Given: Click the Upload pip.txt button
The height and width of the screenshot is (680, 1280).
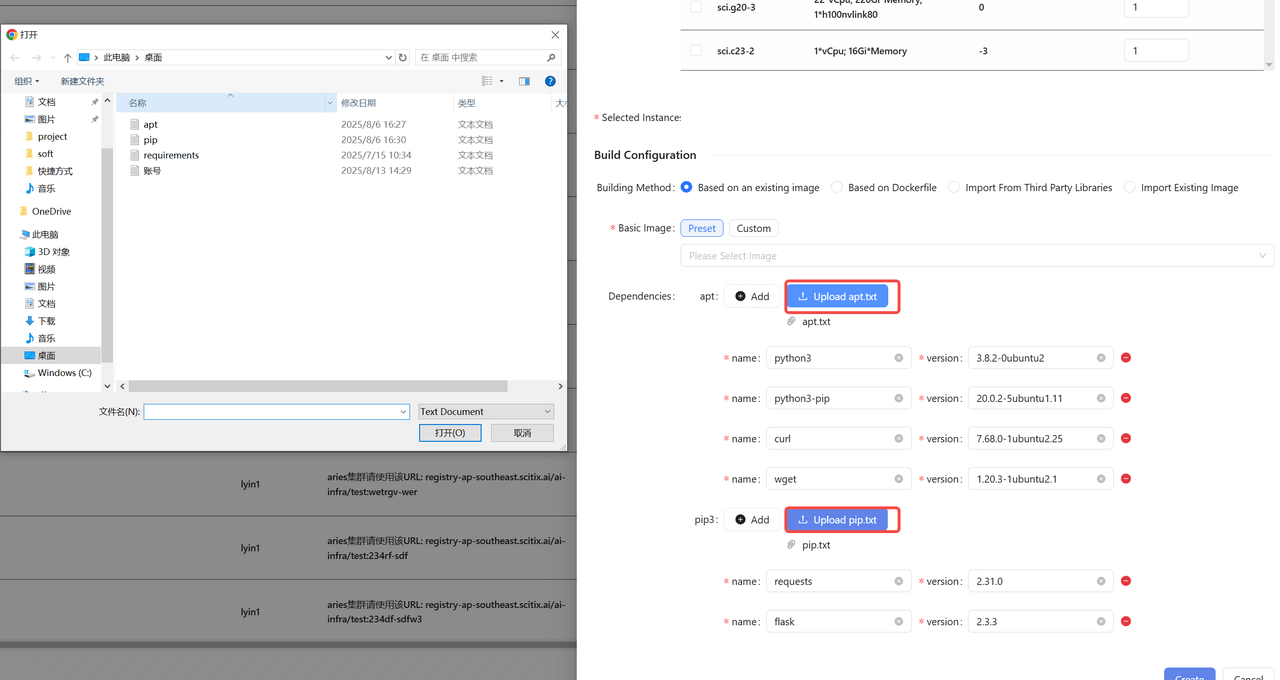Looking at the screenshot, I should point(837,520).
